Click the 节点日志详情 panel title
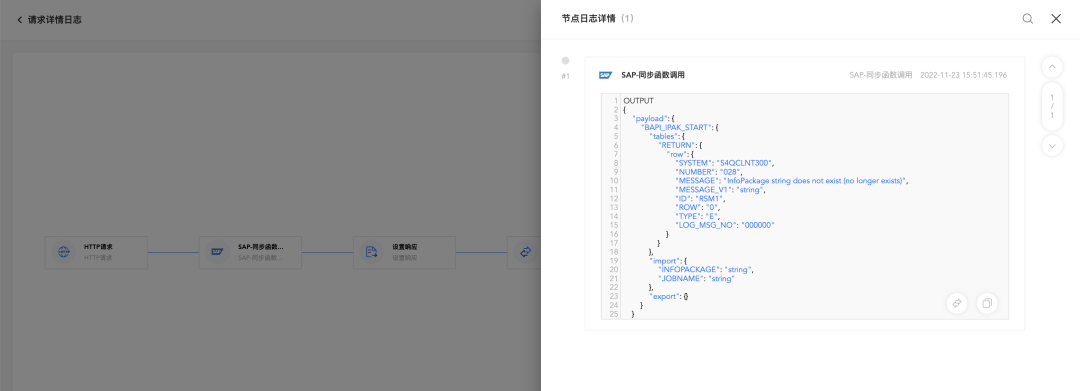The image size is (1080, 391). tap(588, 19)
